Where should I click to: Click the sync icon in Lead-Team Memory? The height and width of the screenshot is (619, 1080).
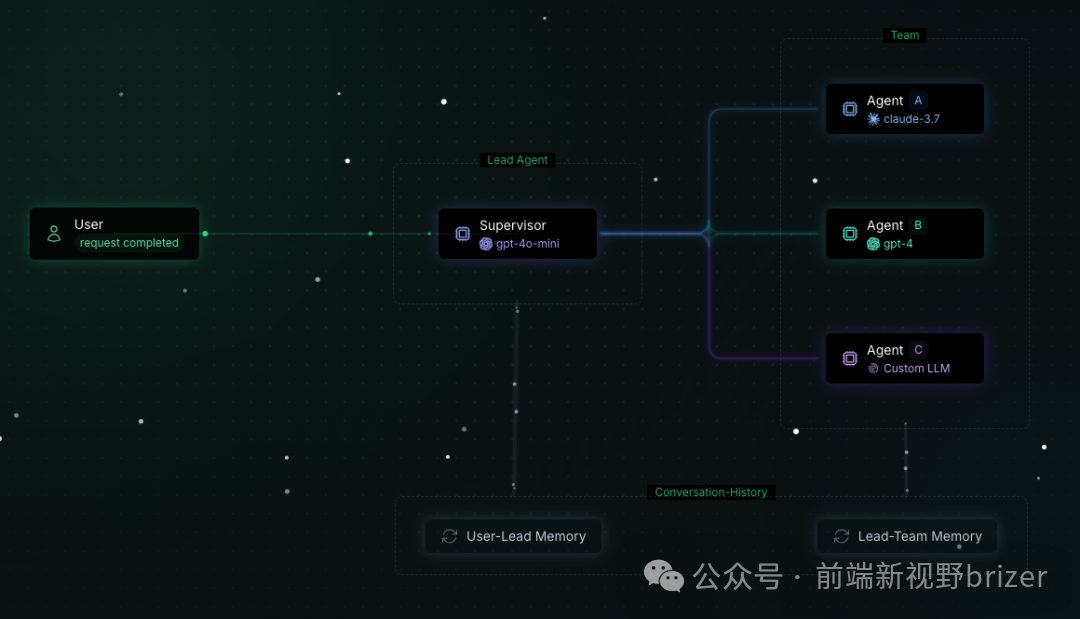click(x=841, y=536)
